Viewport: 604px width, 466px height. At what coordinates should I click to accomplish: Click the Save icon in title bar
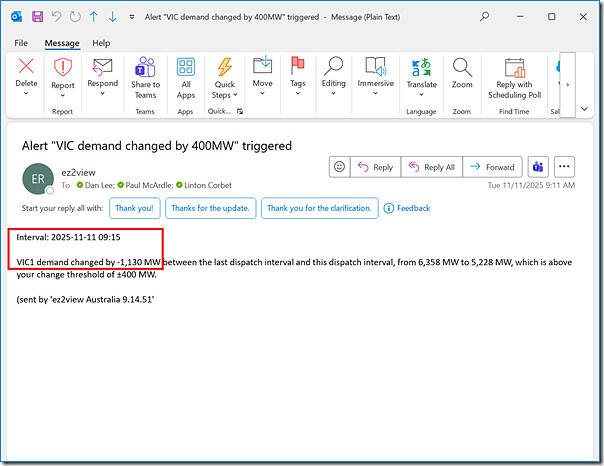(37, 17)
